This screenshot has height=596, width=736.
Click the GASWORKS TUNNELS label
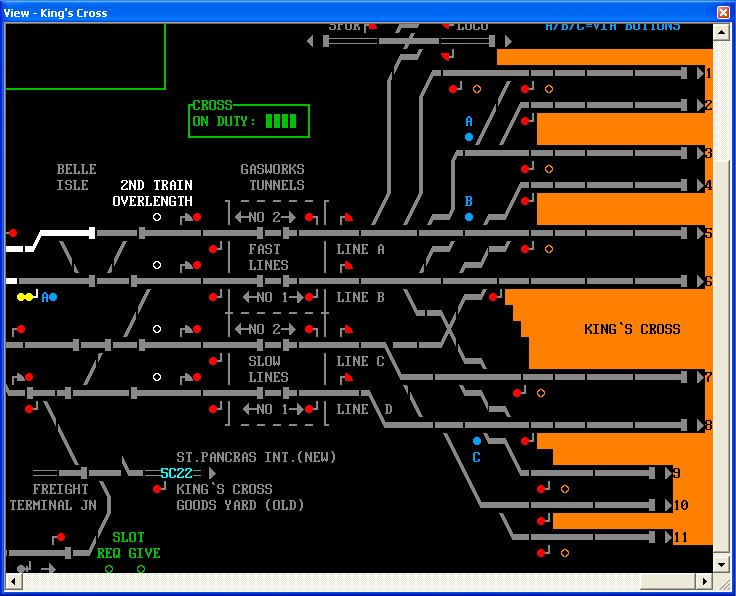273,177
